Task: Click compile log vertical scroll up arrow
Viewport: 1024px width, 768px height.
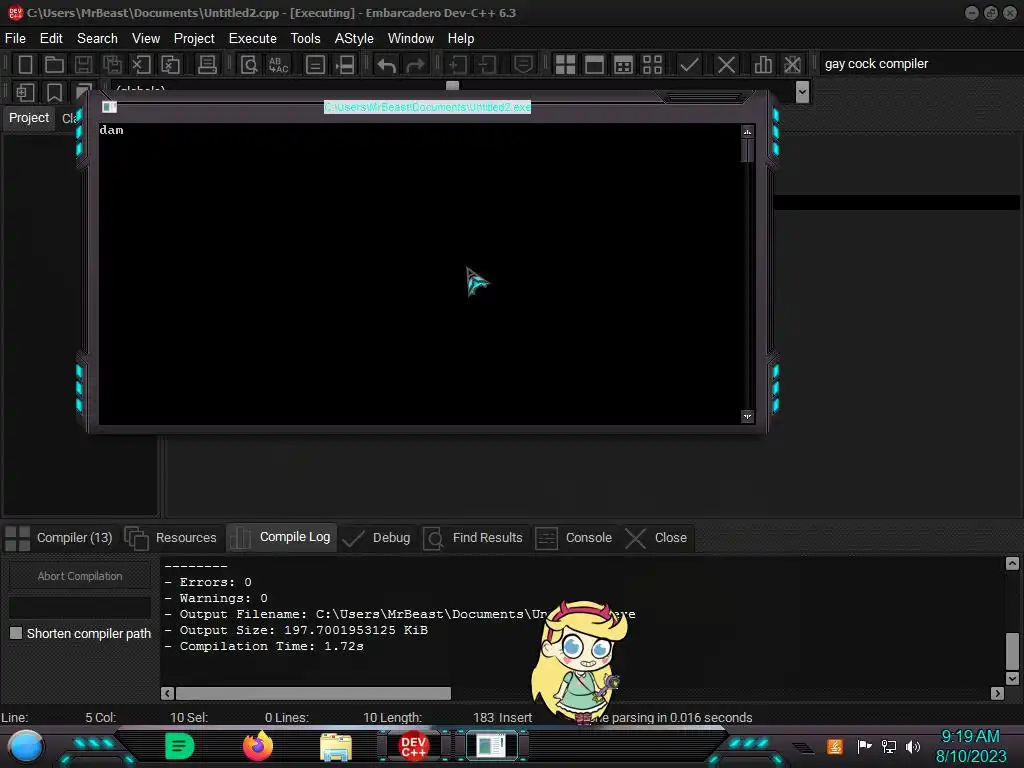Action: click(x=1012, y=564)
